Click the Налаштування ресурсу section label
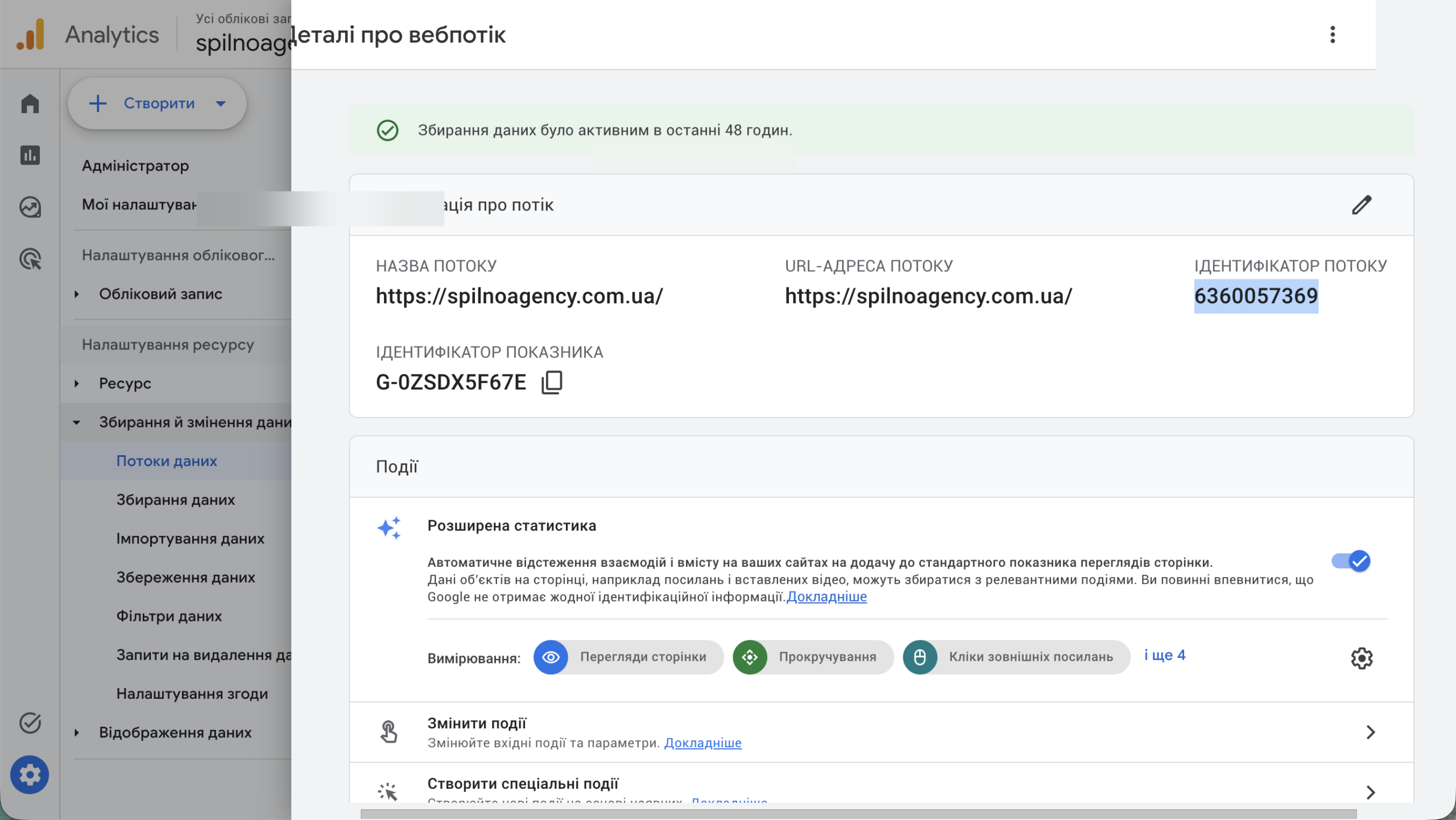 tap(168, 345)
